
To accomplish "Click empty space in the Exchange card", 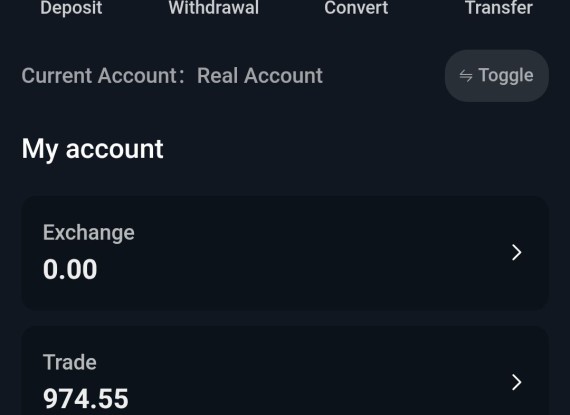I will coord(309,254).
